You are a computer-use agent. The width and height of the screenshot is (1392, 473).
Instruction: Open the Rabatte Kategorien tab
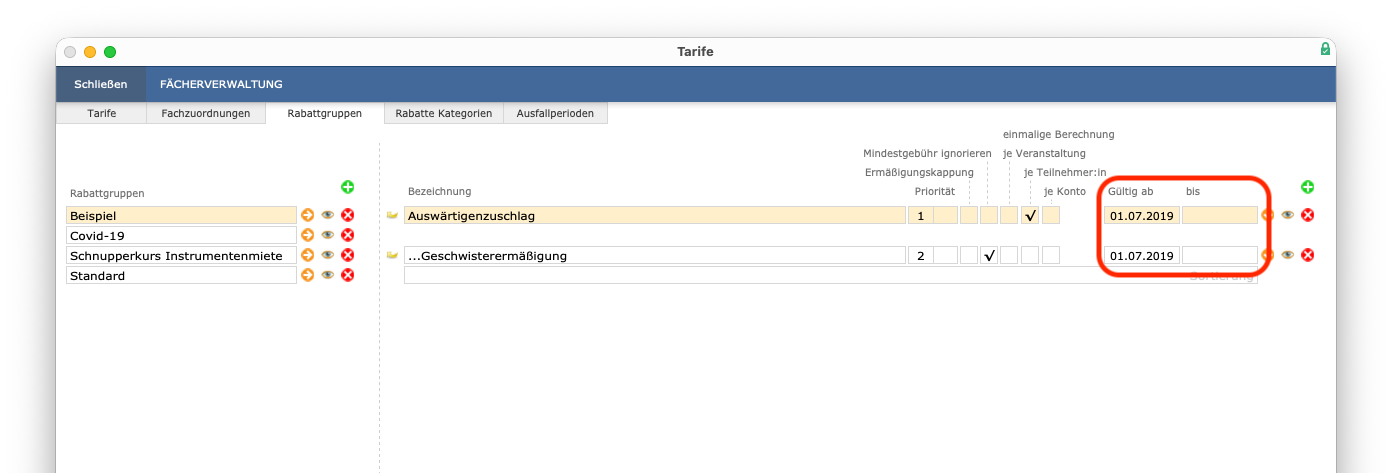(443, 113)
